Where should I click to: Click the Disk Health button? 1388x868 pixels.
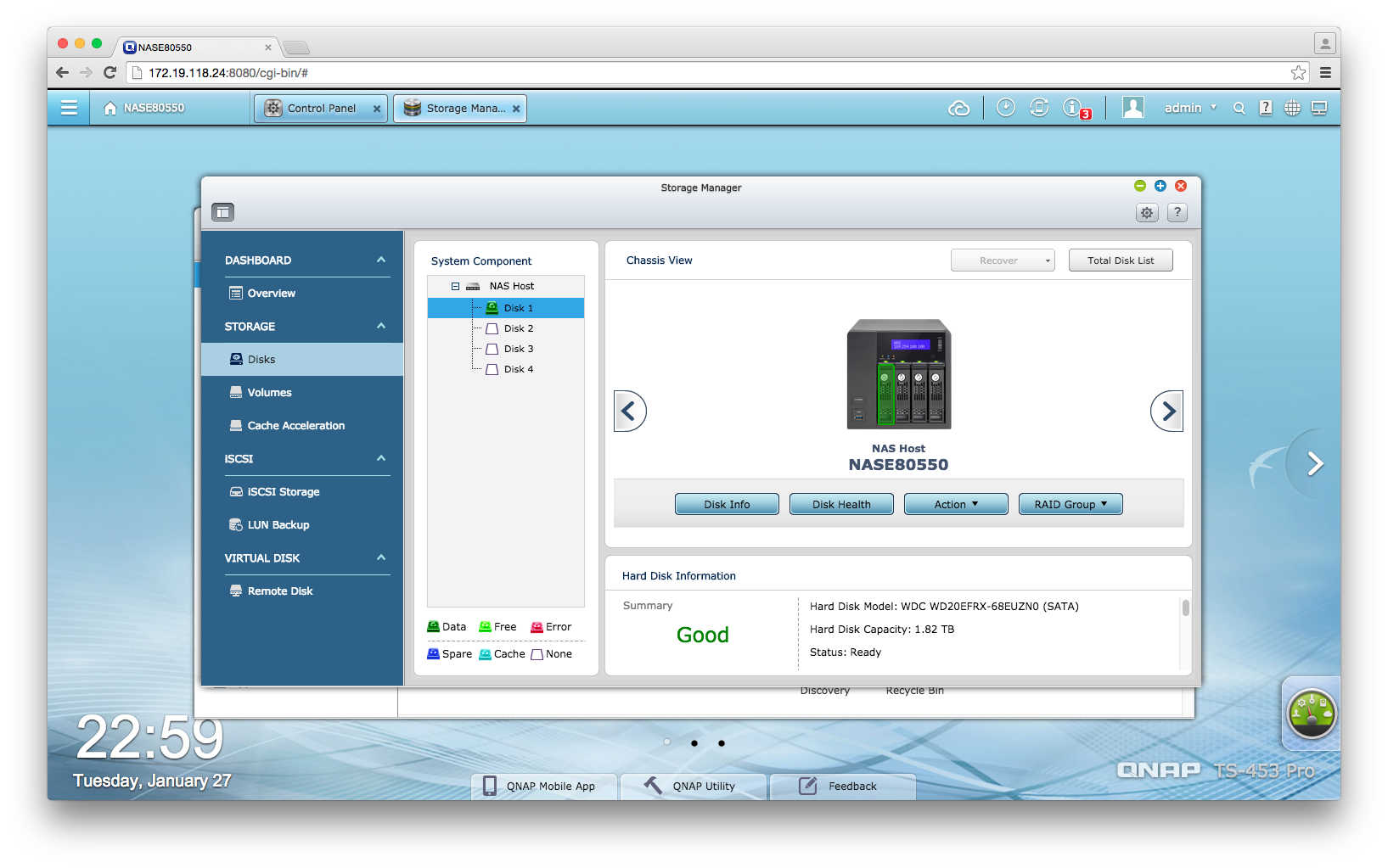[841, 504]
